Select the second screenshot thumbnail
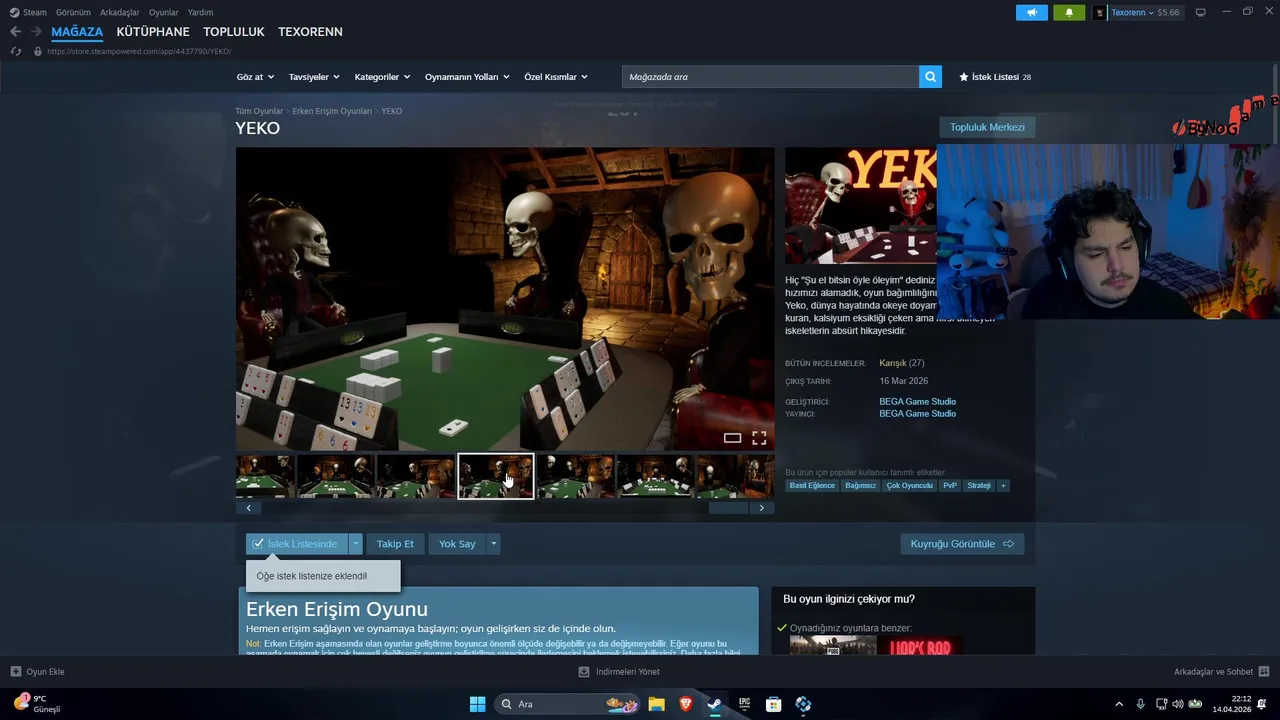This screenshot has height=720, width=1280. pyautogui.click(x=336, y=476)
